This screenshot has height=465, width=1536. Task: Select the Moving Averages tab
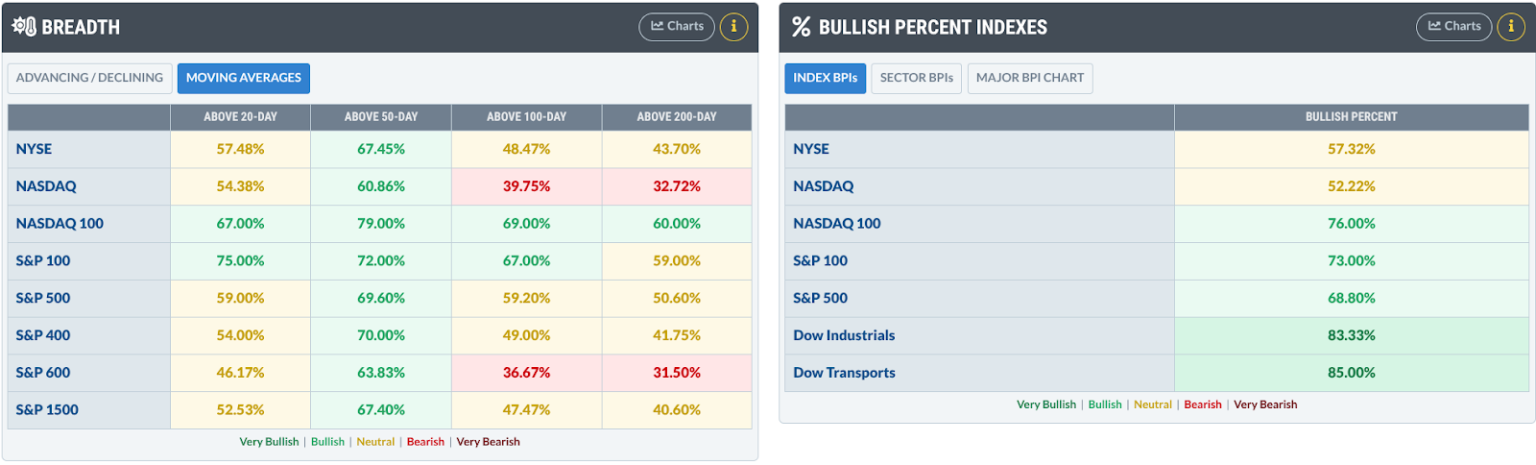[244, 78]
